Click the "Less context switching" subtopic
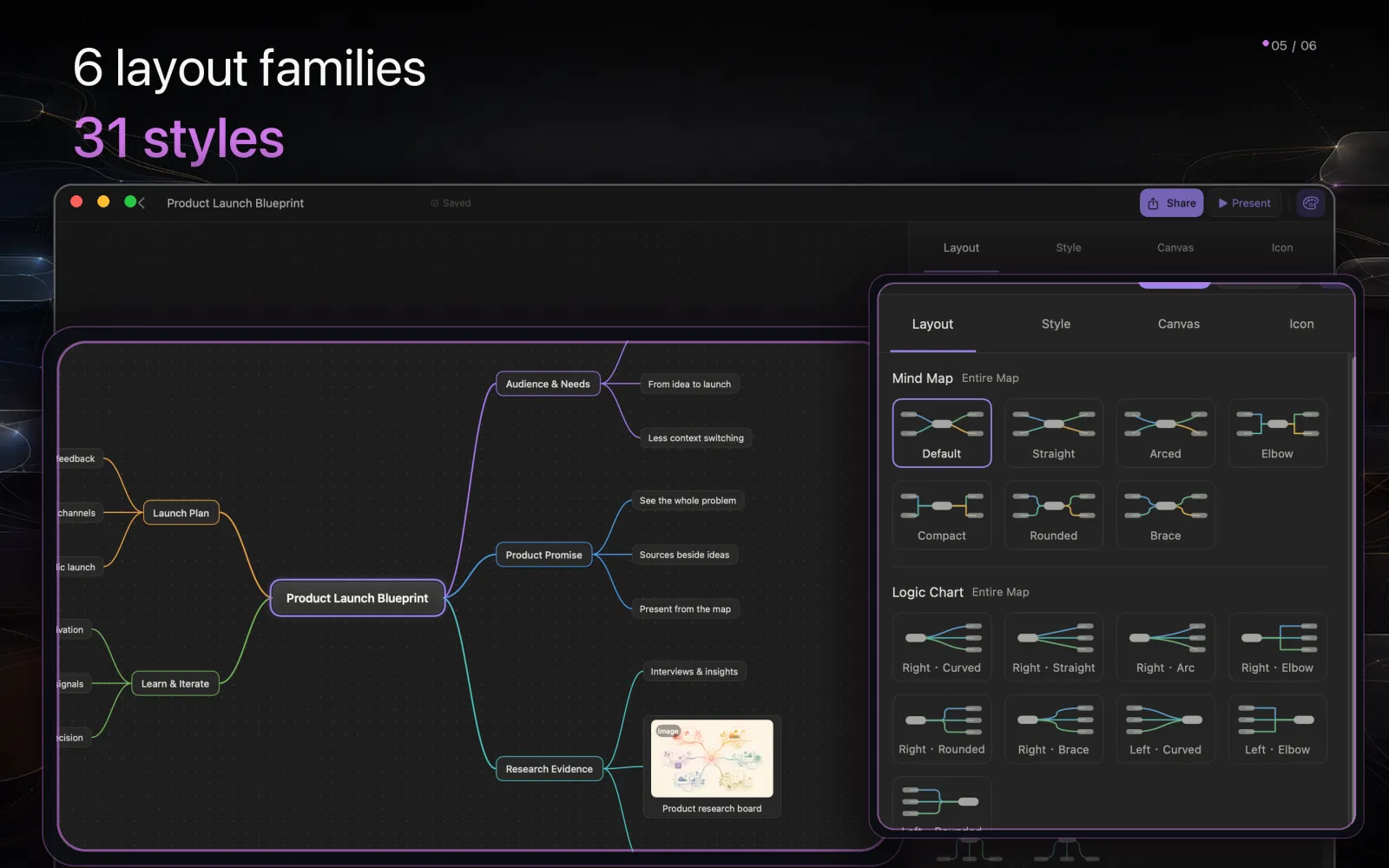 (696, 438)
